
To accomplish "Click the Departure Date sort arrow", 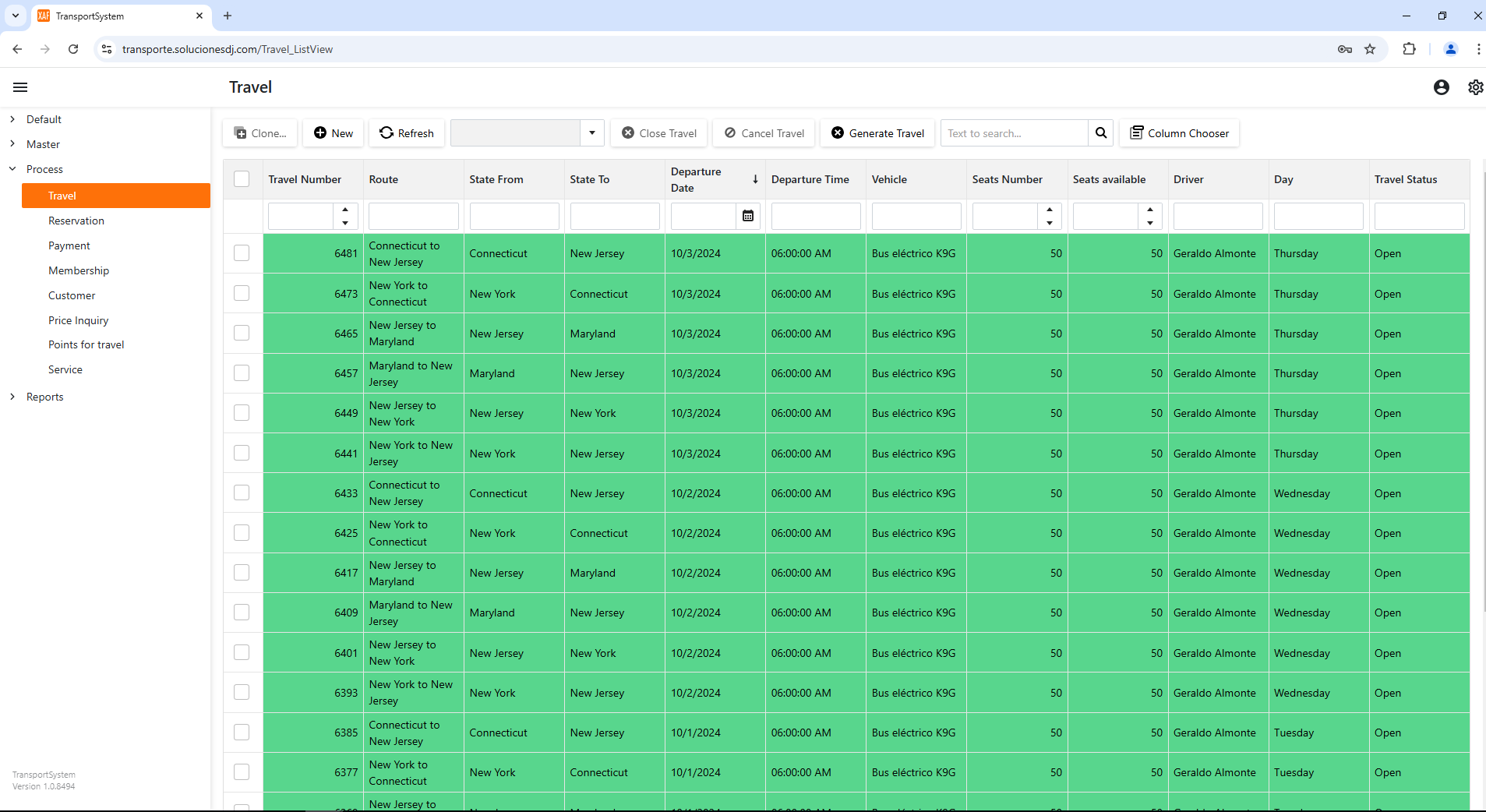I will (x=755, y=179).
